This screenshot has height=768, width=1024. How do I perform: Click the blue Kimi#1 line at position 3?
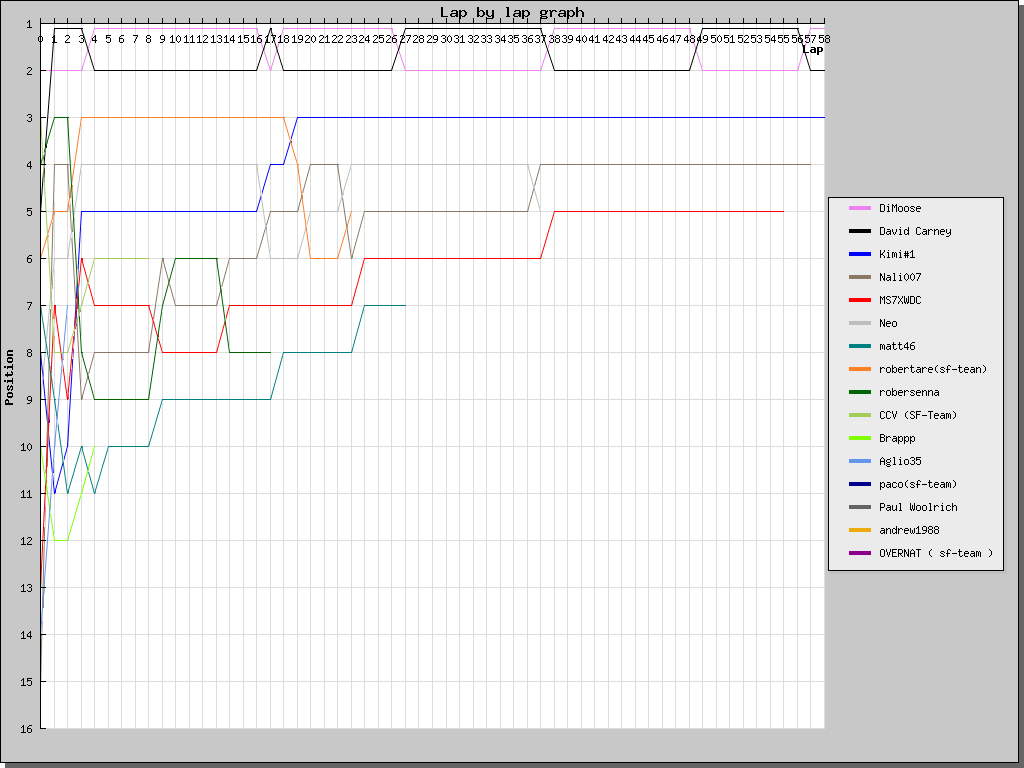click(x=562, y=118)
